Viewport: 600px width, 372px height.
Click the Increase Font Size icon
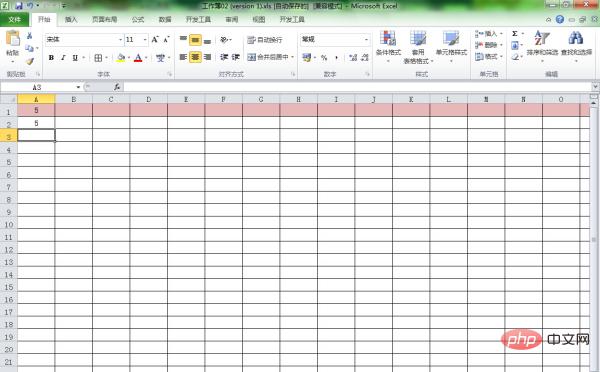click(x=155, y=39)
